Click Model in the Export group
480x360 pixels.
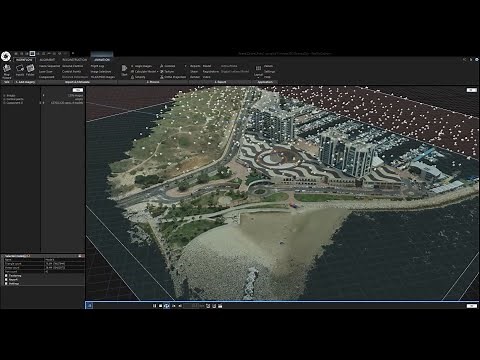point(207,66)
